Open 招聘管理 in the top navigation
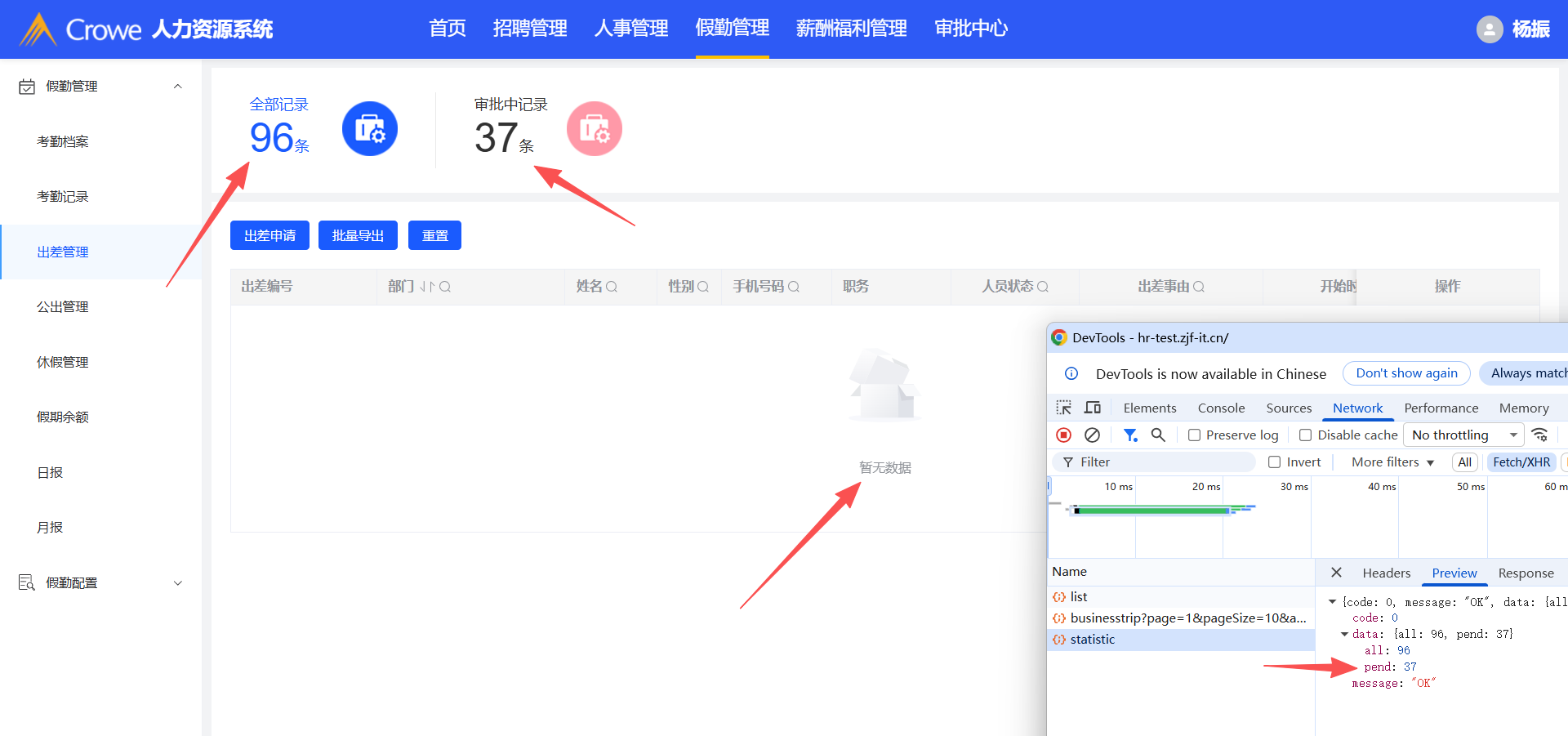Image resolution: width=1568 pixels, height=736 pixels. (x=530, y=29)
